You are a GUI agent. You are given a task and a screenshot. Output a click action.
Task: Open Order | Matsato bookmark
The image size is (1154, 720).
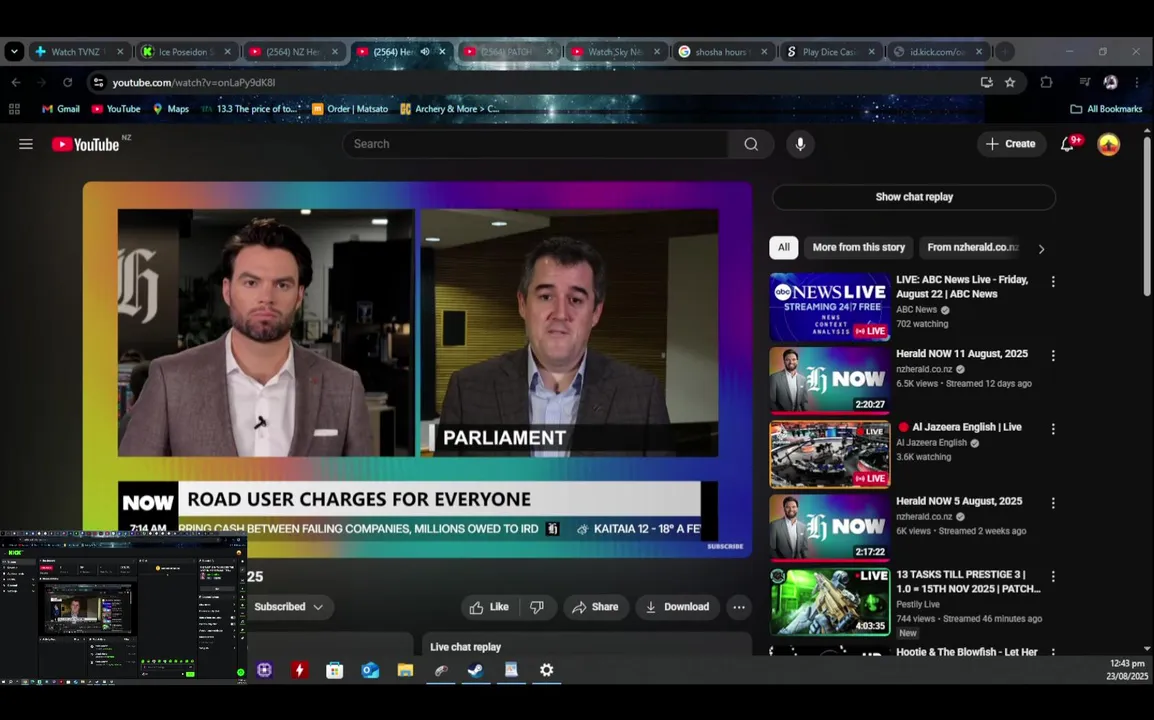350,109
